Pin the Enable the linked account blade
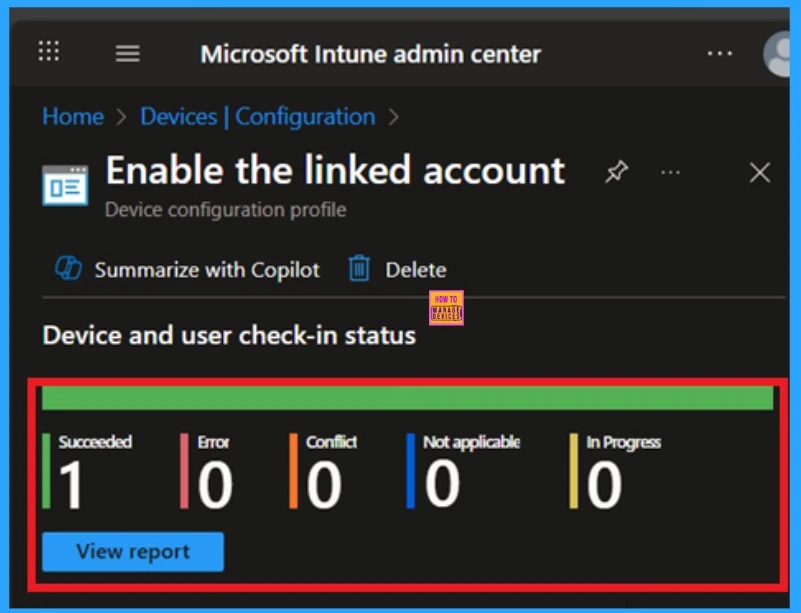The width and height of the screenshot is (801, 613). (617, 172)
